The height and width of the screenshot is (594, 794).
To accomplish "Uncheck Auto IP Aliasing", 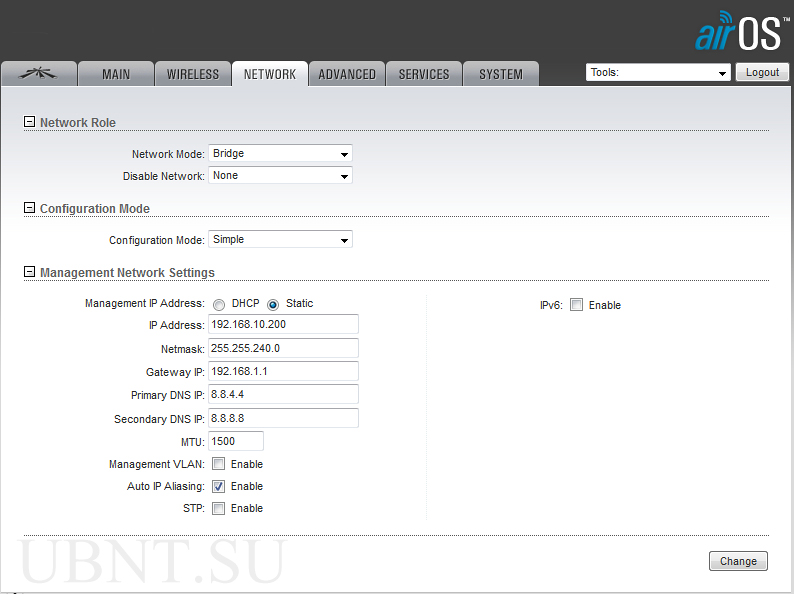I will [x=218, y=486].
